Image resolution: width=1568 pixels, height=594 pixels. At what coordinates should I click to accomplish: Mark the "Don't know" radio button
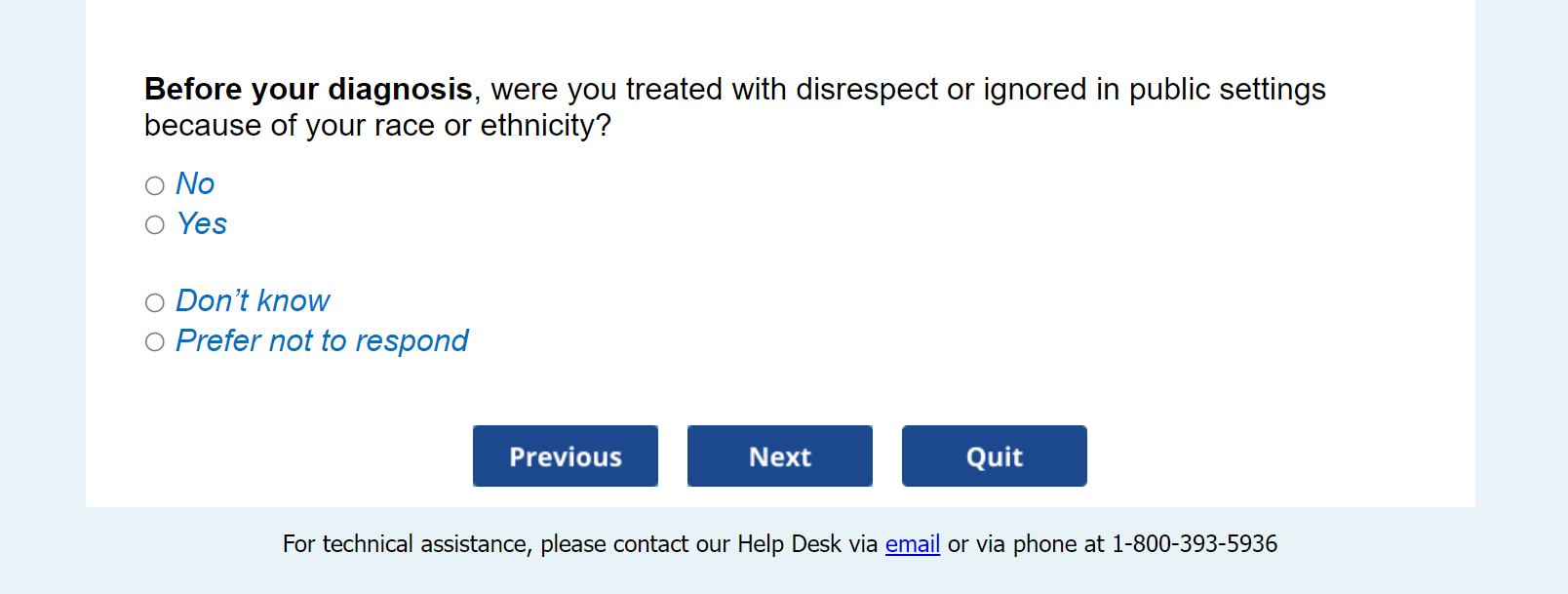pos(155,302)
